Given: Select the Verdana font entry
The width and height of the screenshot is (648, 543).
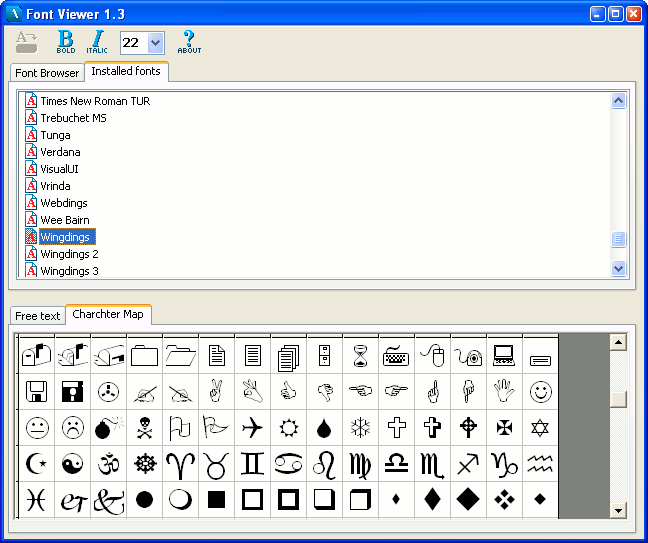Looking at the screenshot, I should [x=60, y=152].
